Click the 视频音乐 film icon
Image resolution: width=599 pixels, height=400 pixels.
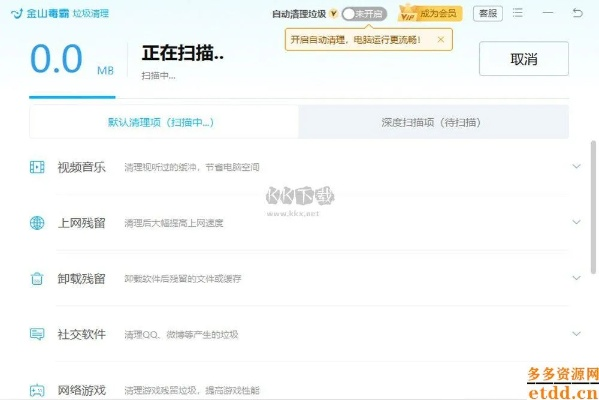point(37,167)
